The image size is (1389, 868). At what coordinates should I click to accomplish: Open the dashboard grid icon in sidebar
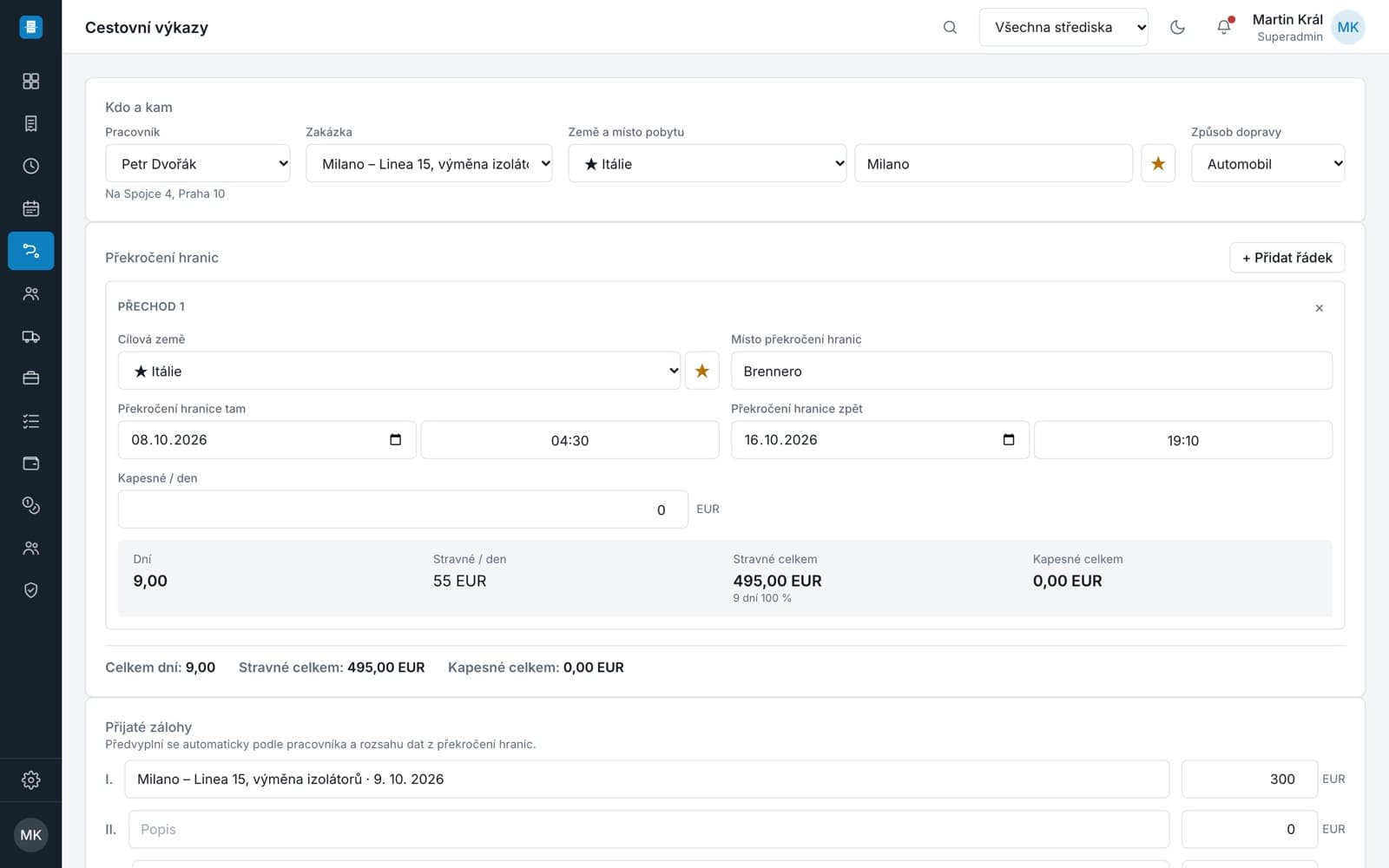pyautogui.click(x=31, y=81)
